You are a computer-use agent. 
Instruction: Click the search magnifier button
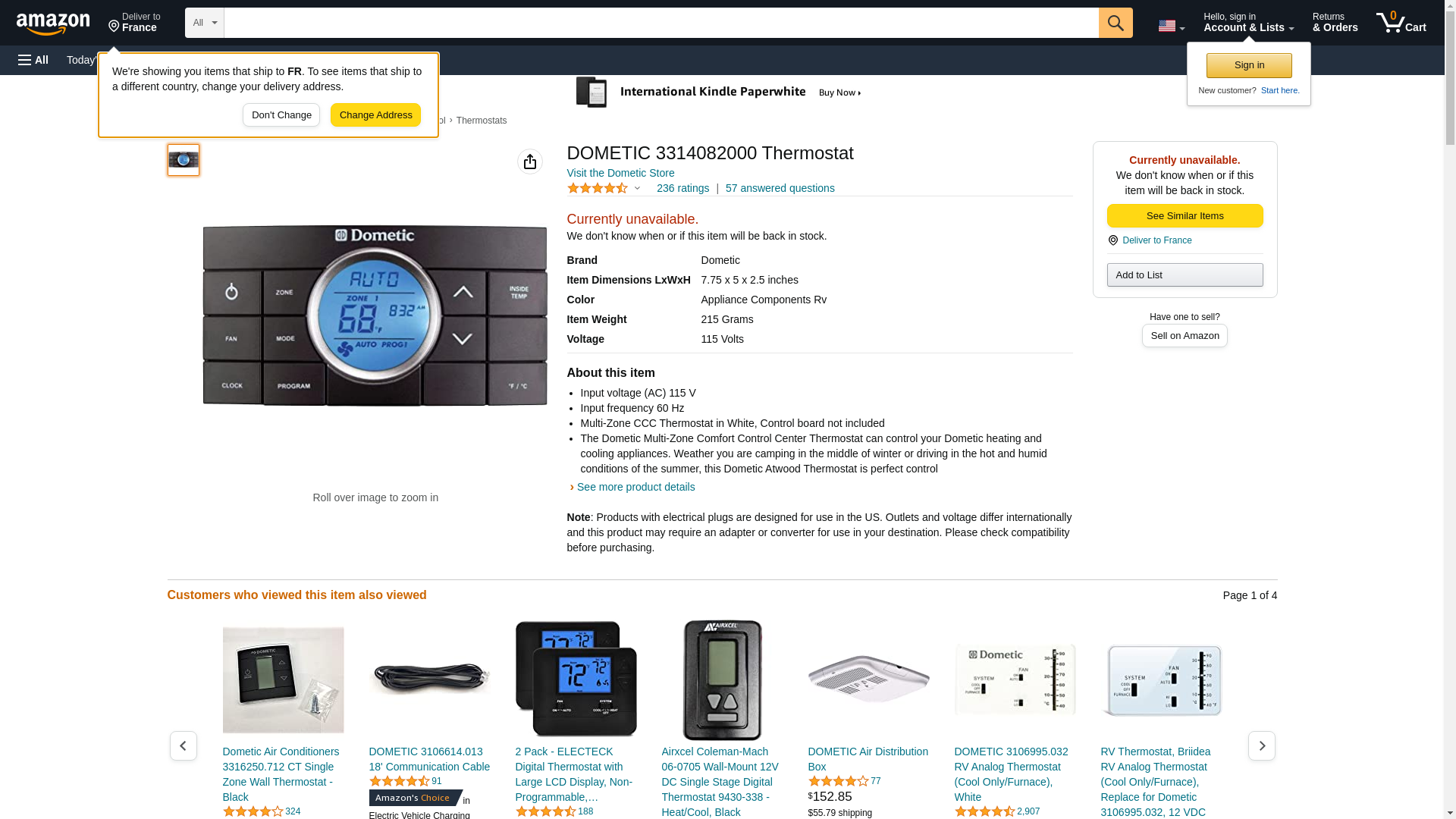(x=1115, y=23)
